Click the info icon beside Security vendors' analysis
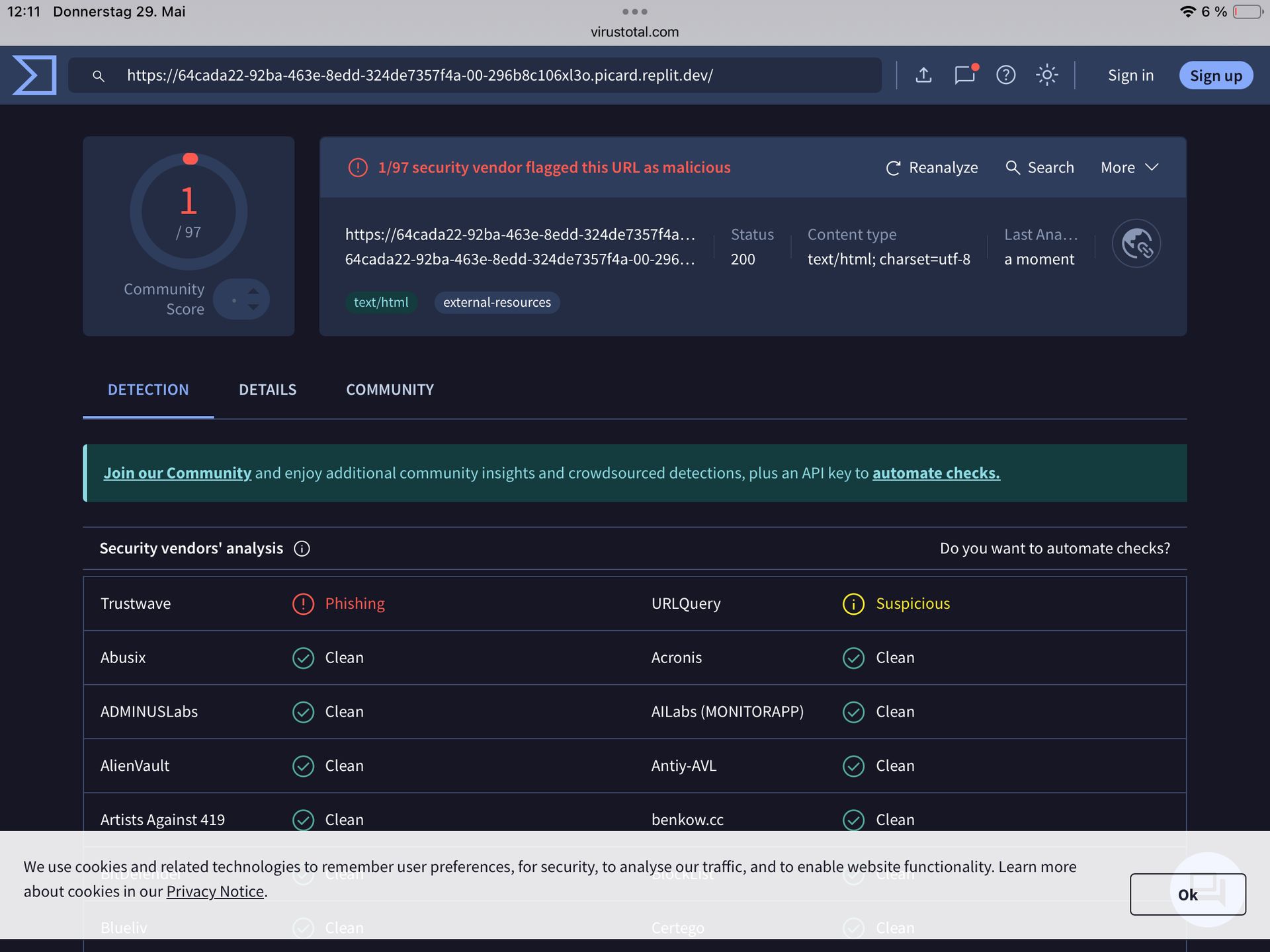 tap(302, 549)
